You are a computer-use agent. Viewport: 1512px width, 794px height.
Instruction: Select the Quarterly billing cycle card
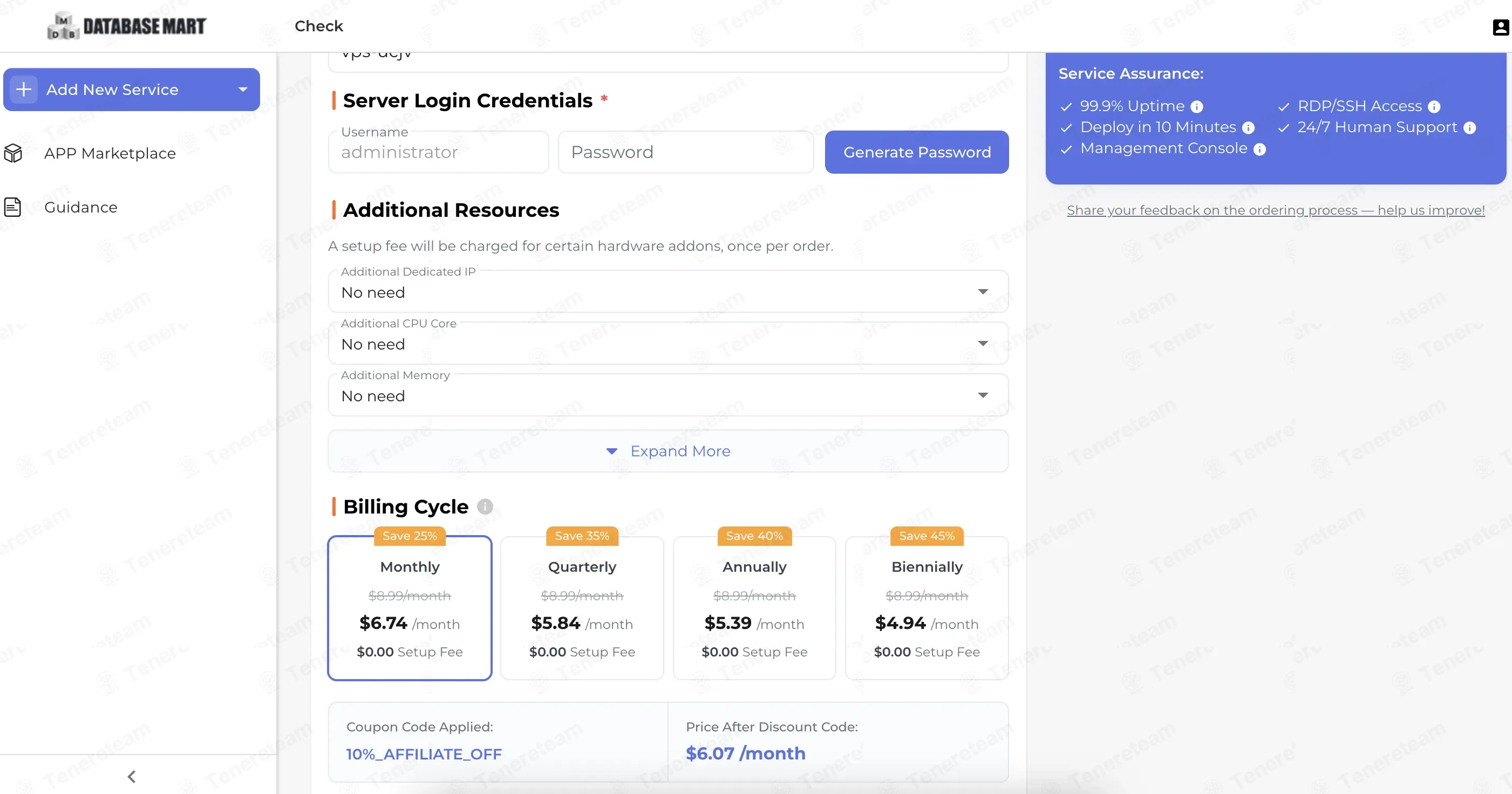click(582, 608)
